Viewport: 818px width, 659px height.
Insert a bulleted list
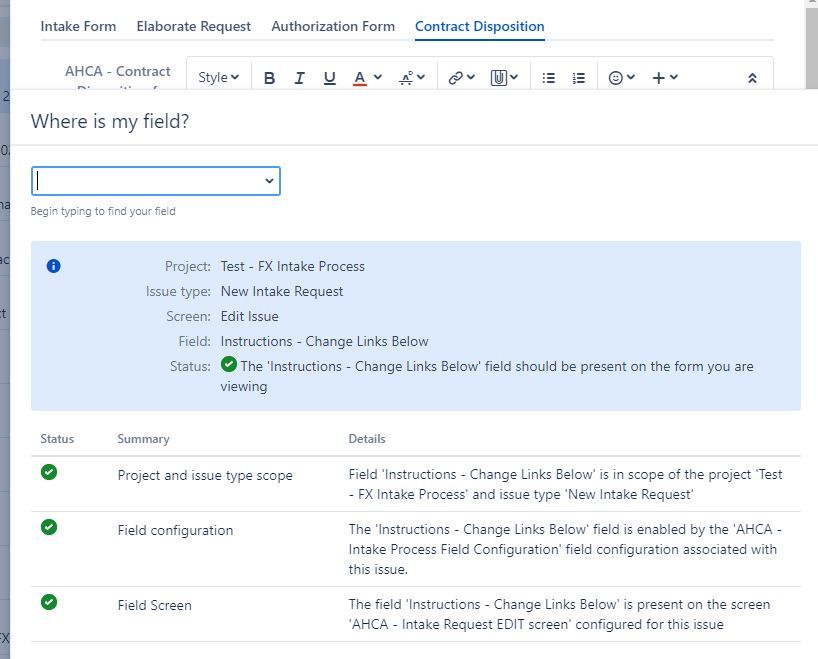pyautogui.click(x=548, y=77)
